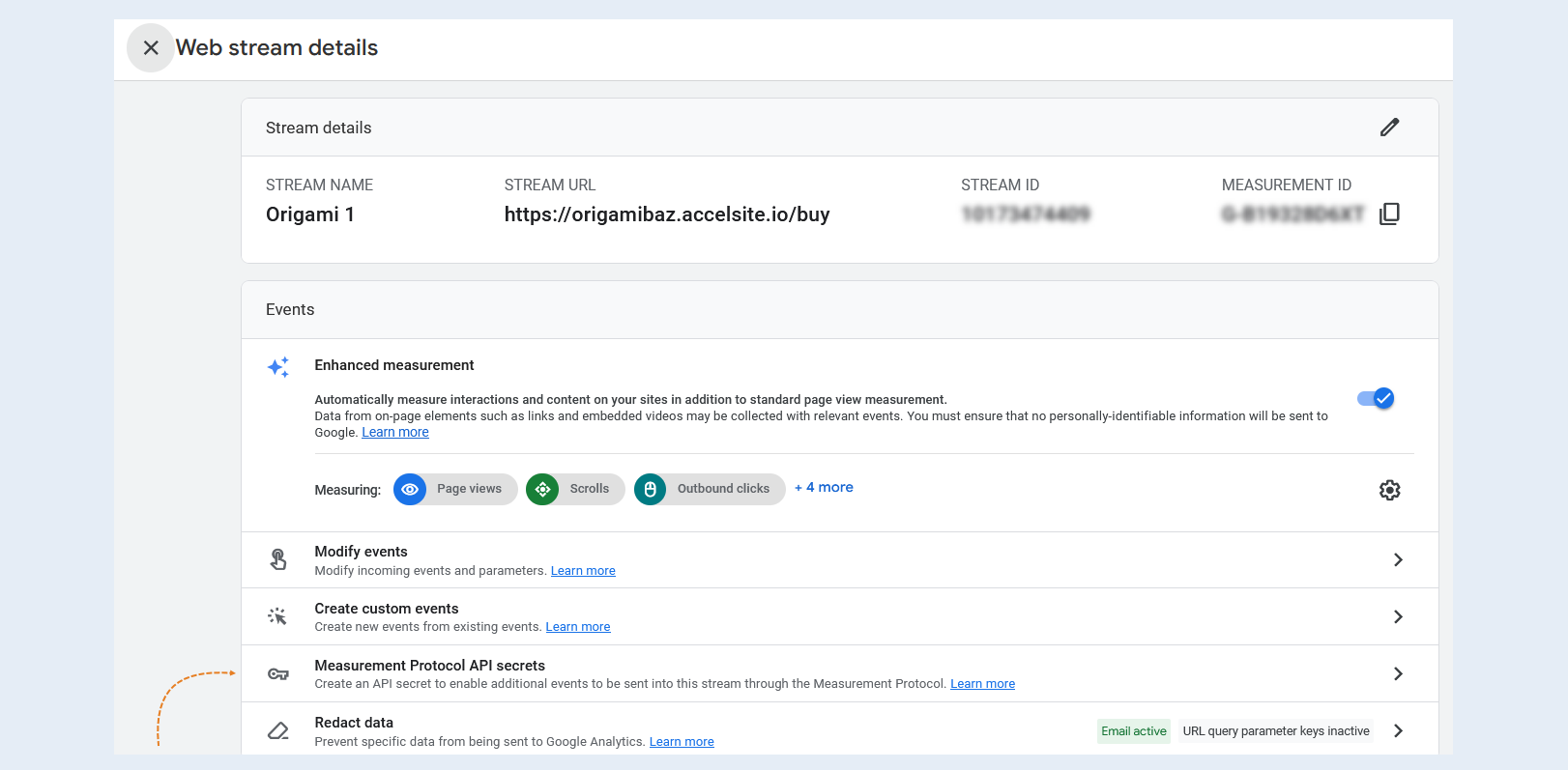This screenshot has height=770, width=1568.
Task: Open Learn more for Measurement Protocol
Action: 982,684
